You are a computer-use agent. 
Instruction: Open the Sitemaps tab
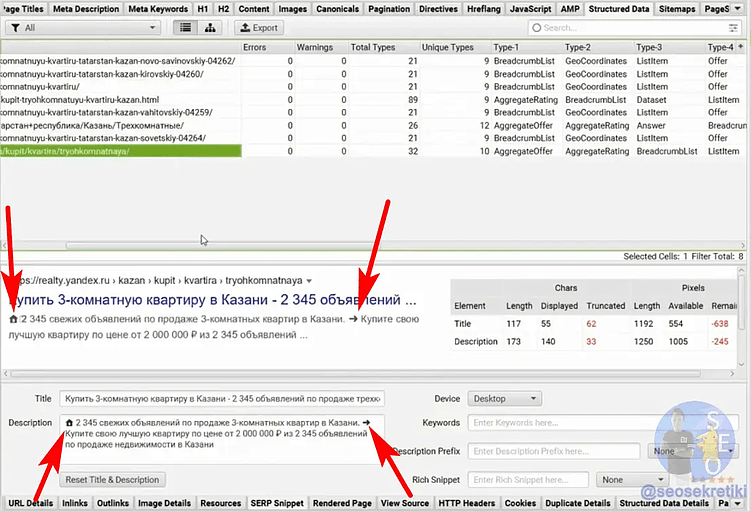click(x=677, y=9)
